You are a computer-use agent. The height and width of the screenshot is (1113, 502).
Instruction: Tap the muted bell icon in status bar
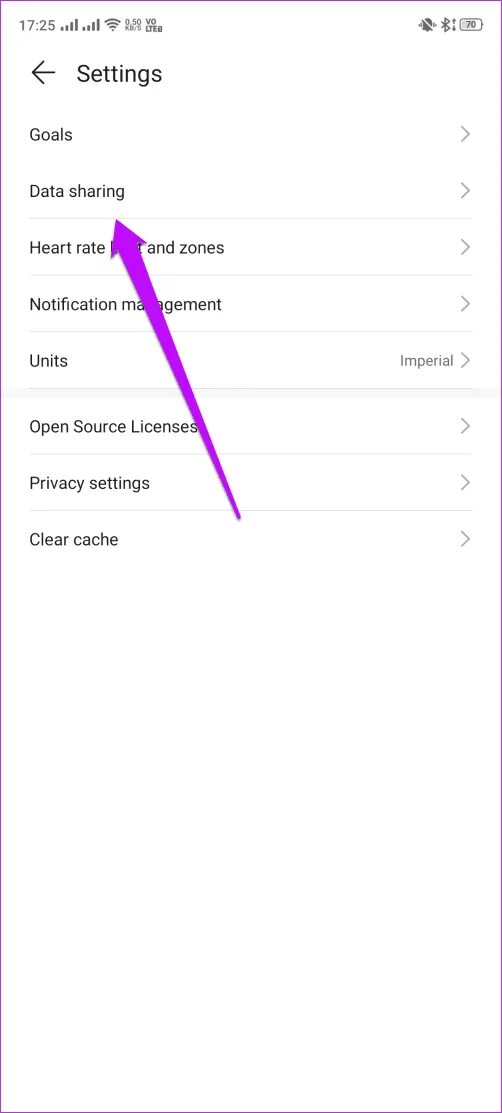coord(427,26)
